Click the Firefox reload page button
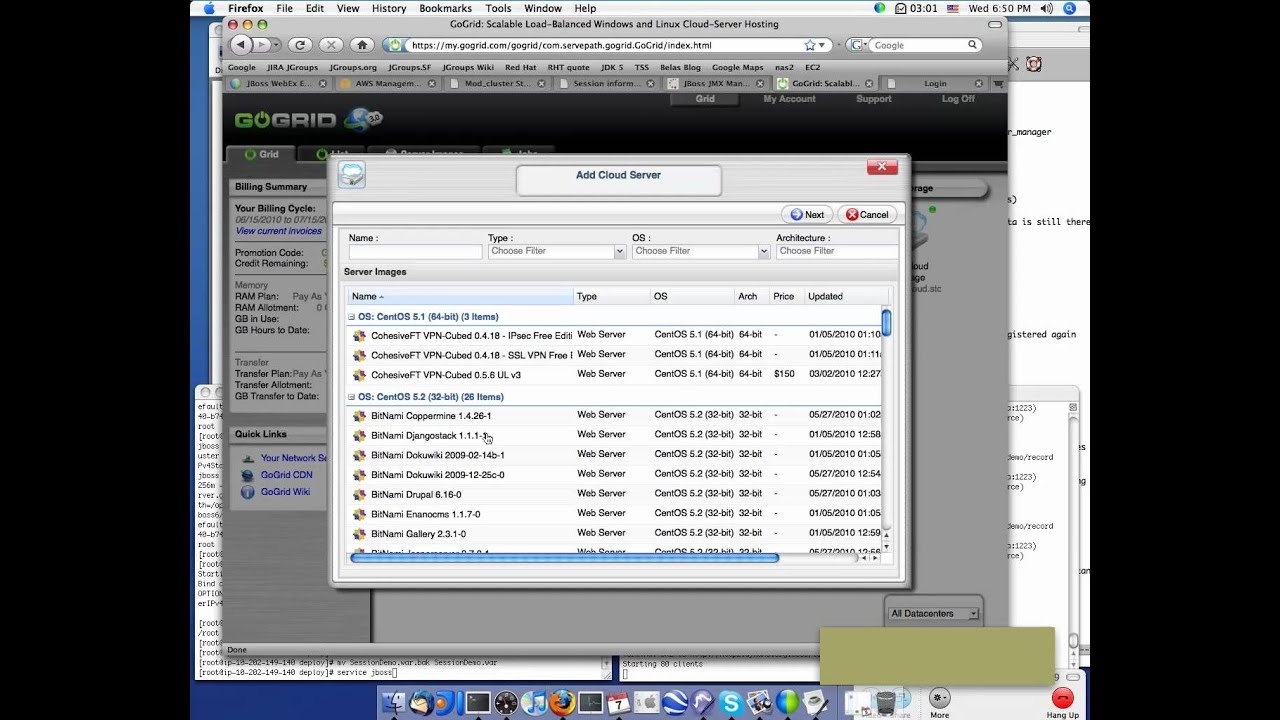This screenshot has height=720, width=1280. pyautogui.click(x=299, y=45)
